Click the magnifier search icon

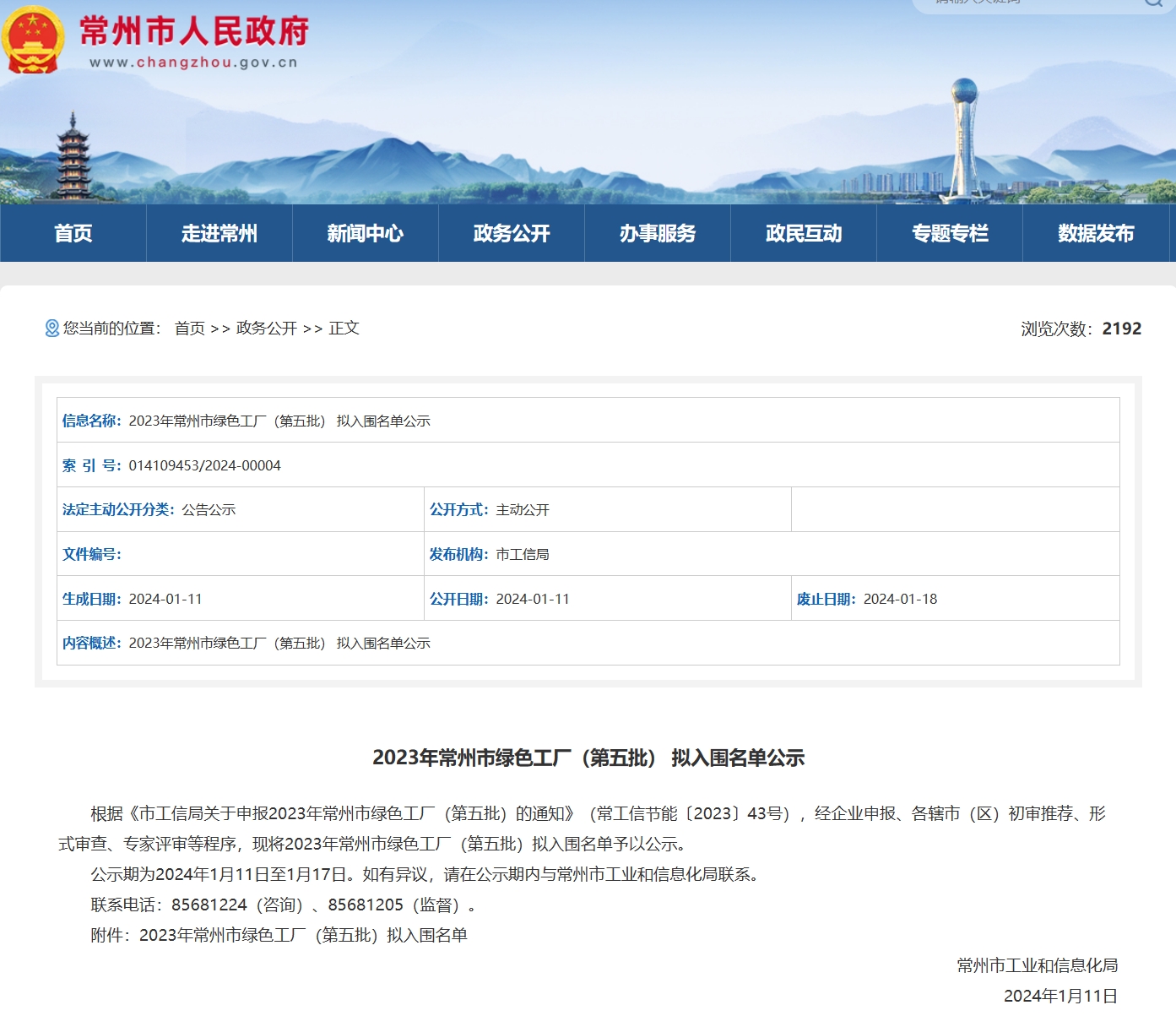tap(1153, 3)
